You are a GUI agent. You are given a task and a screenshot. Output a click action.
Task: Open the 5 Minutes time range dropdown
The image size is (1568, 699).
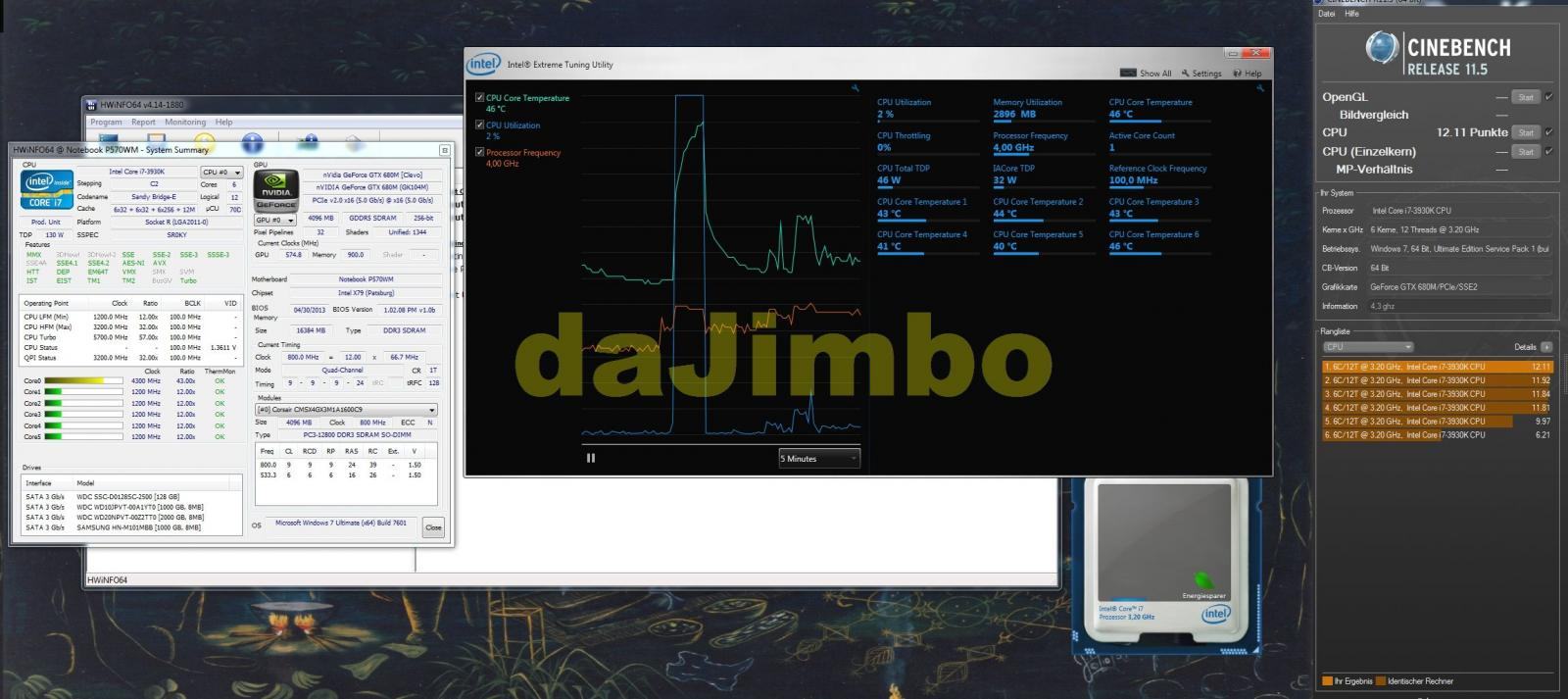819,458
